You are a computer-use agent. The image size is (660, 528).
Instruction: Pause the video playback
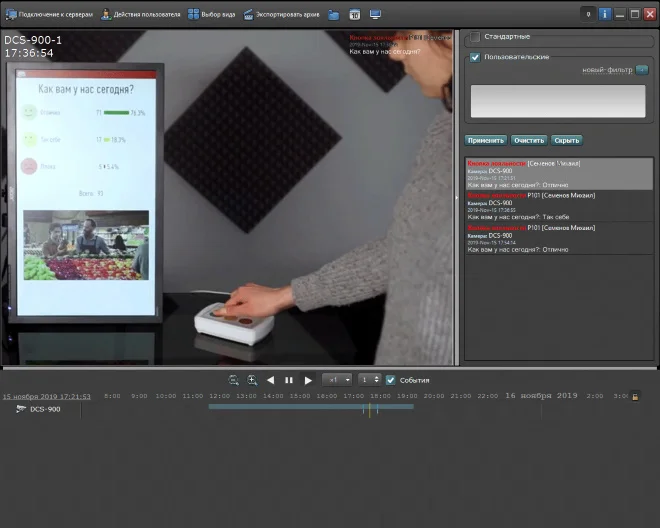click(x=289, y=380)
